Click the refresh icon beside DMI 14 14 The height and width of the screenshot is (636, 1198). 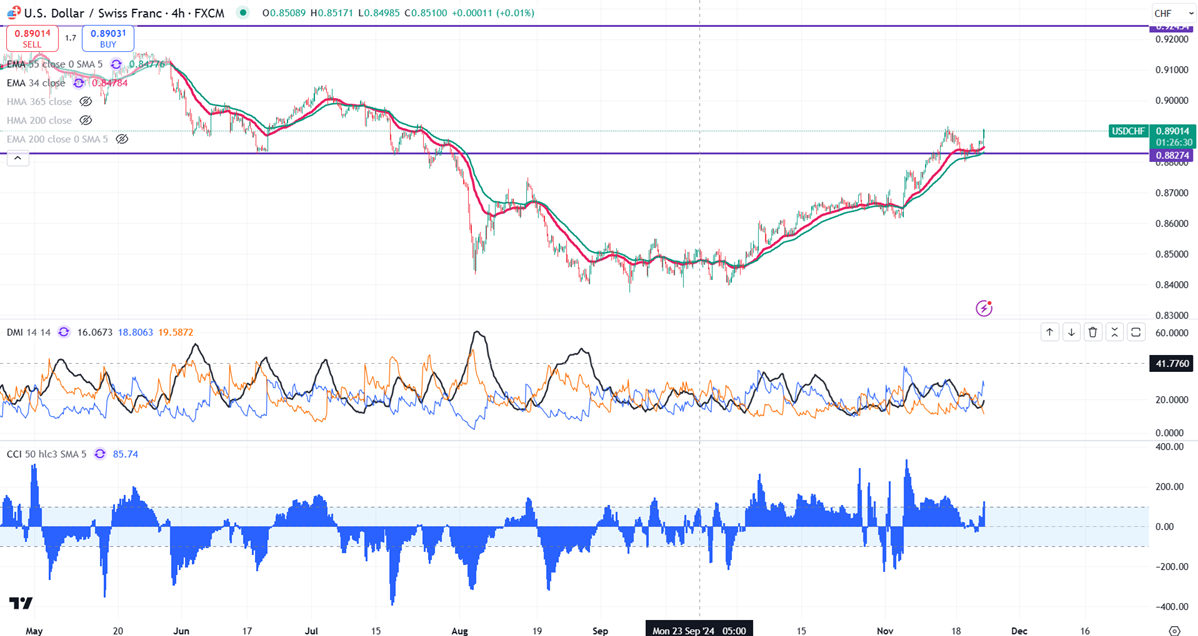click(x=63, y=333)
